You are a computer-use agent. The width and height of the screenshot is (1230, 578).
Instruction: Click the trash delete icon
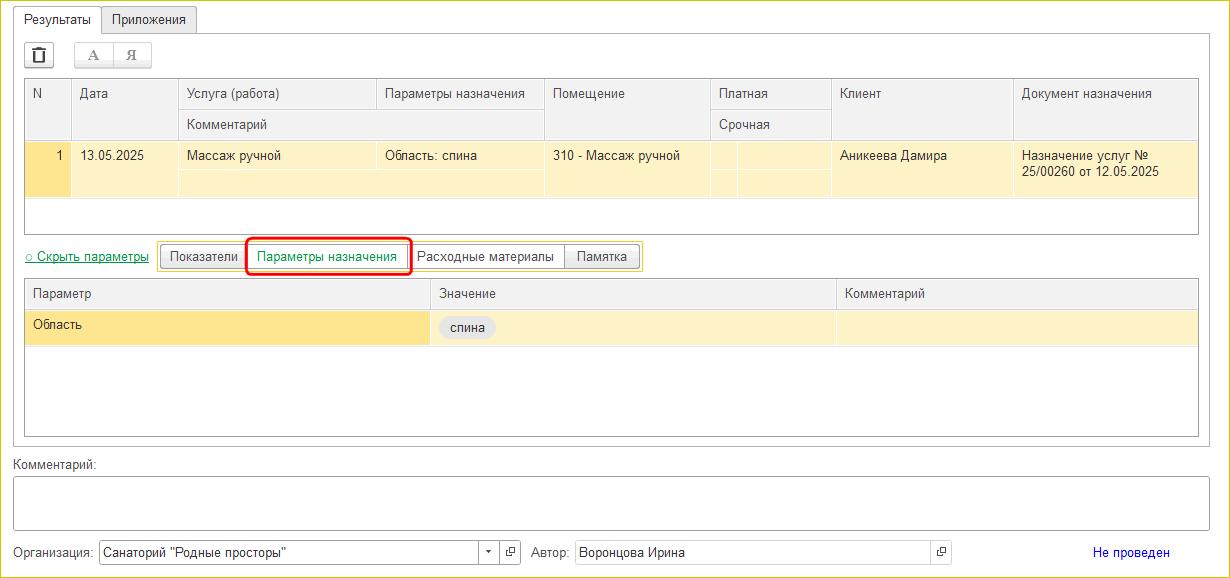click(x=38, y=55)
